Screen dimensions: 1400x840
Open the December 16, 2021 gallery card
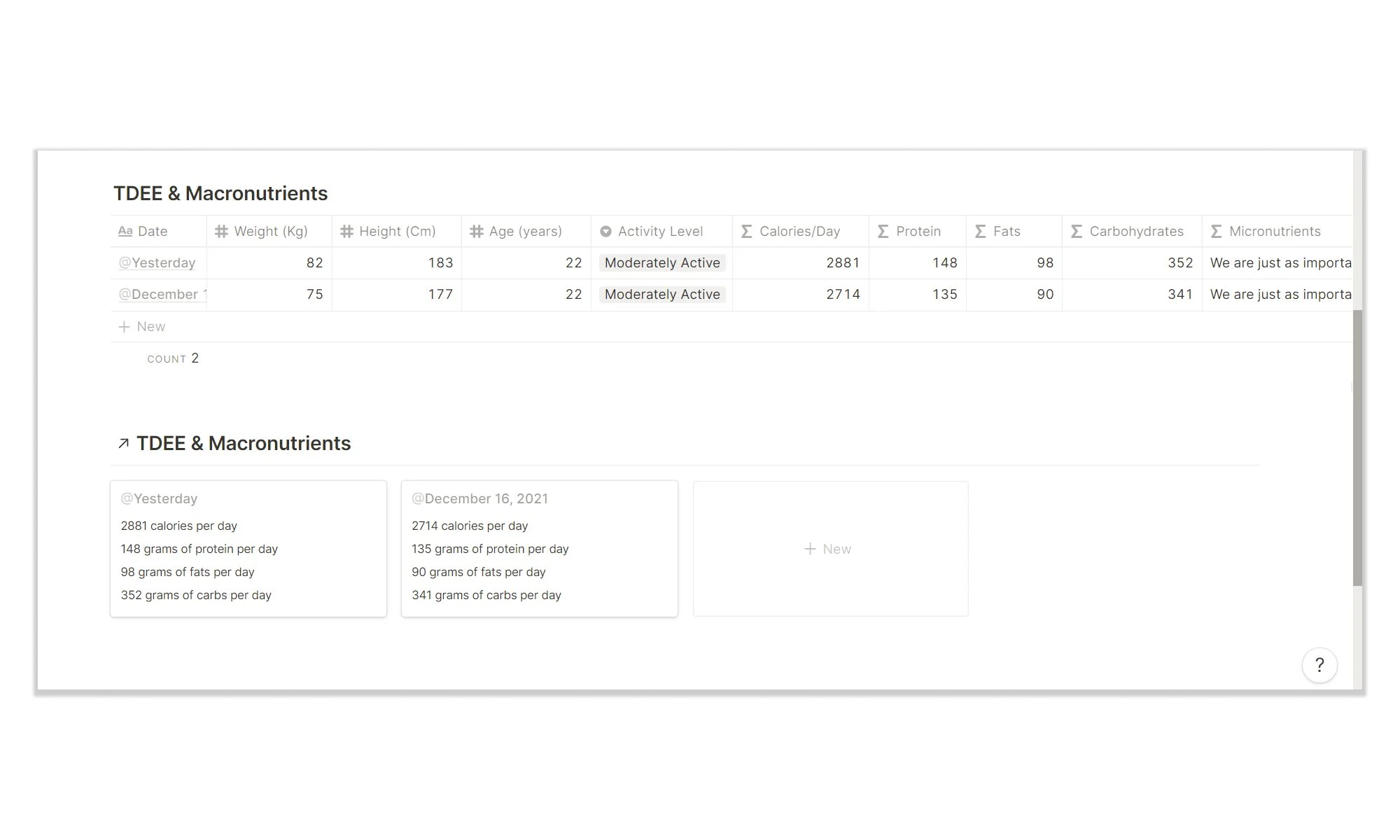click(539, 548)
